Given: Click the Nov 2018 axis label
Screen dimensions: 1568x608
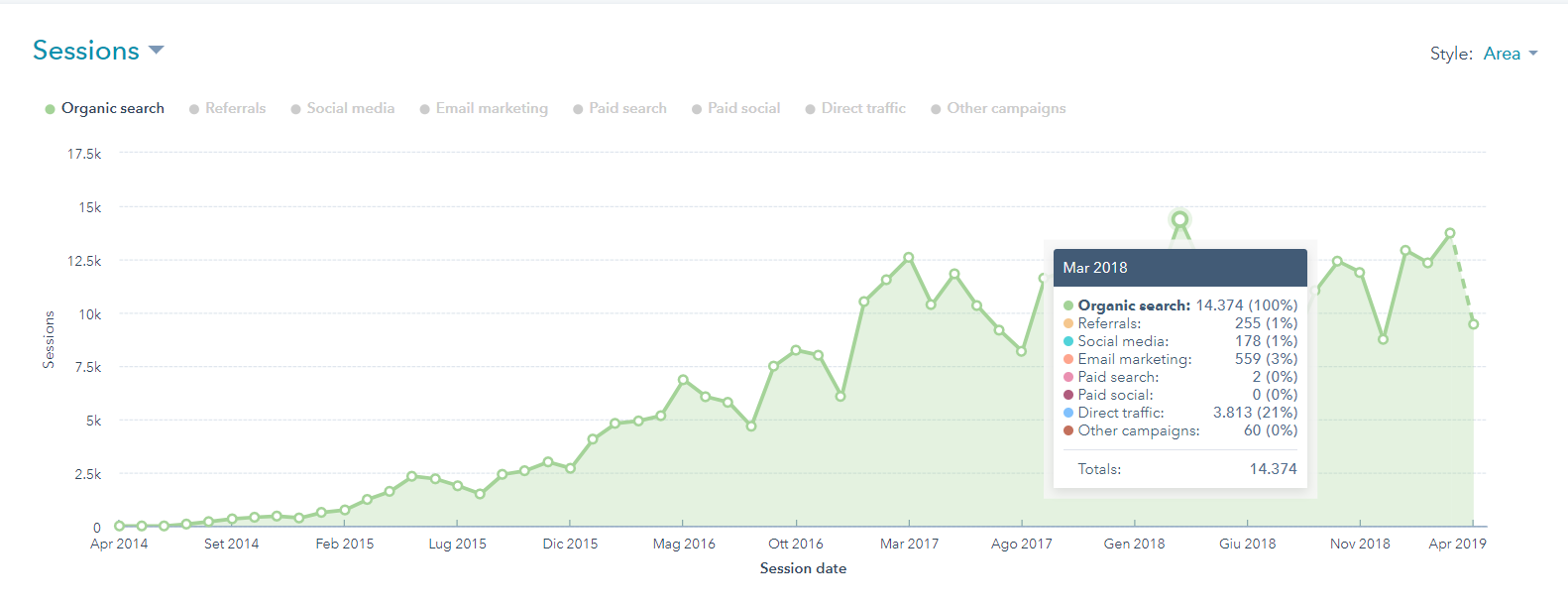Looking at the screenshot, I should [x=1360, y=544].
